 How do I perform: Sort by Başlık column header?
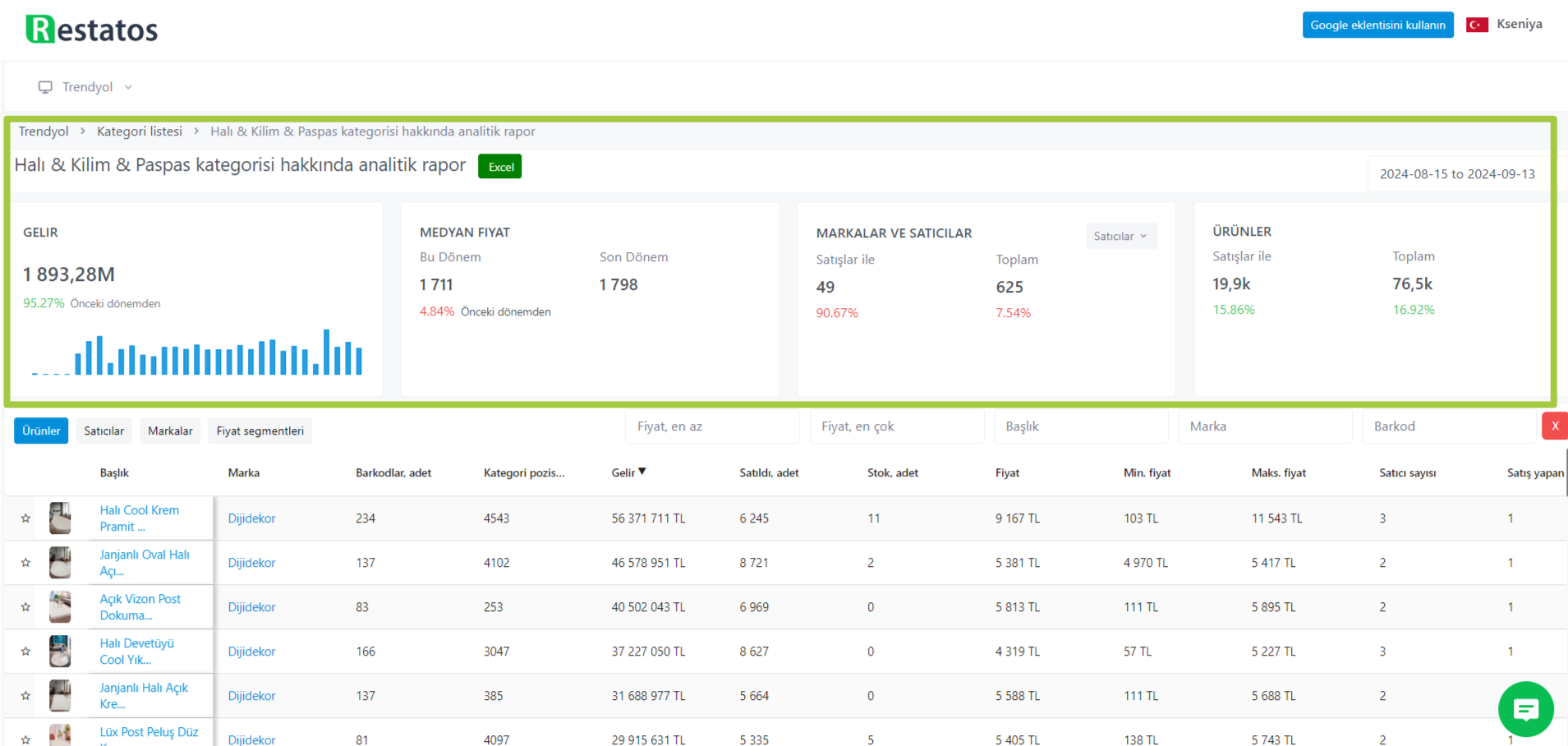pyautogui.click(x=114, y=473)
